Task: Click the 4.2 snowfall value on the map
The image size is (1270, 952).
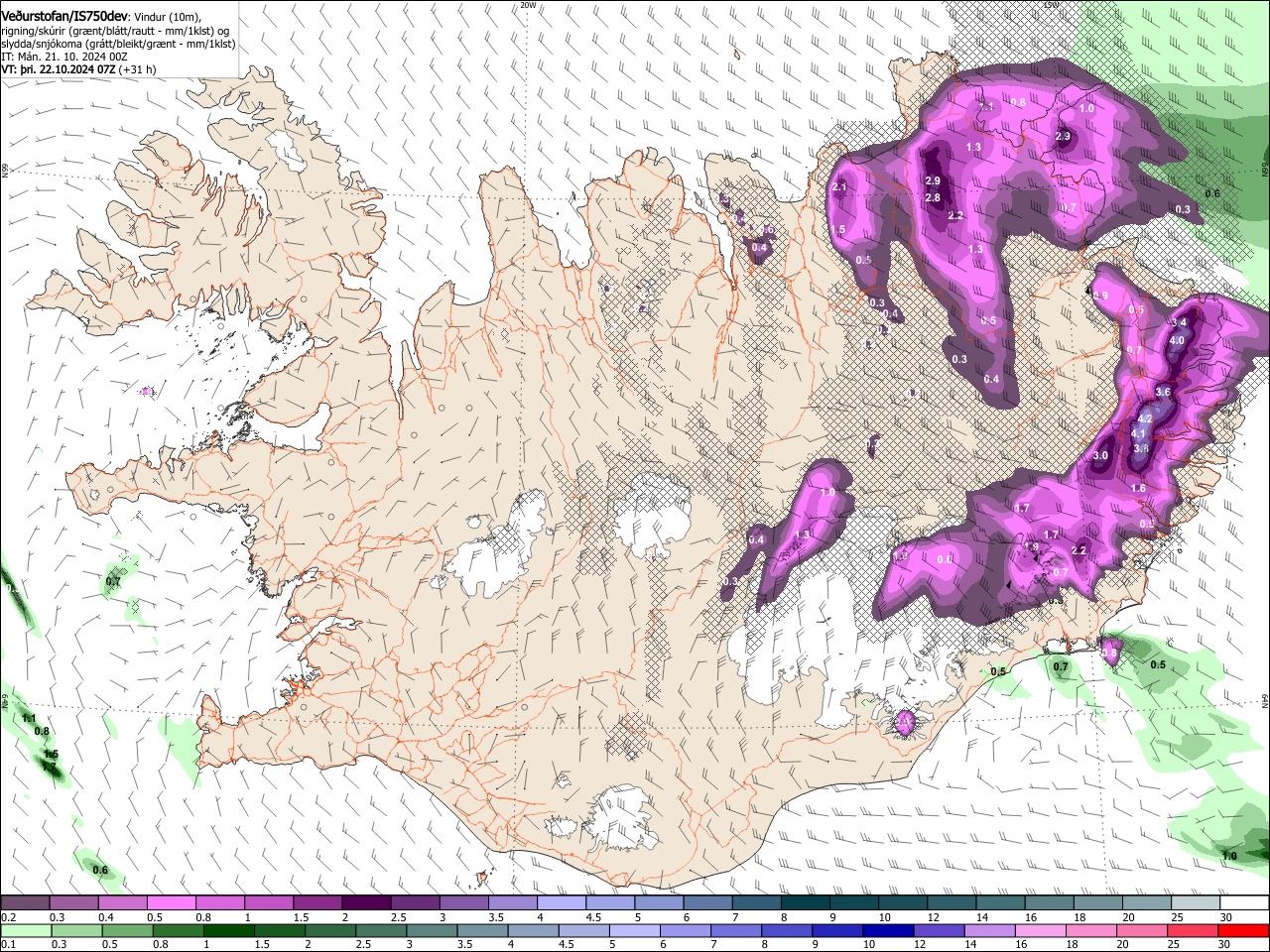Action: point(1144,419)
